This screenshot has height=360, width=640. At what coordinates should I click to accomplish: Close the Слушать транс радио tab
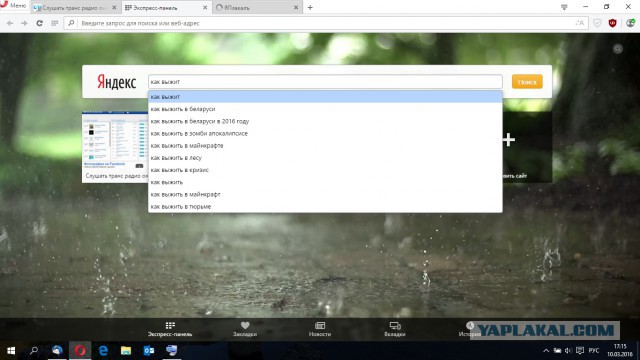(x=114, y=7)
